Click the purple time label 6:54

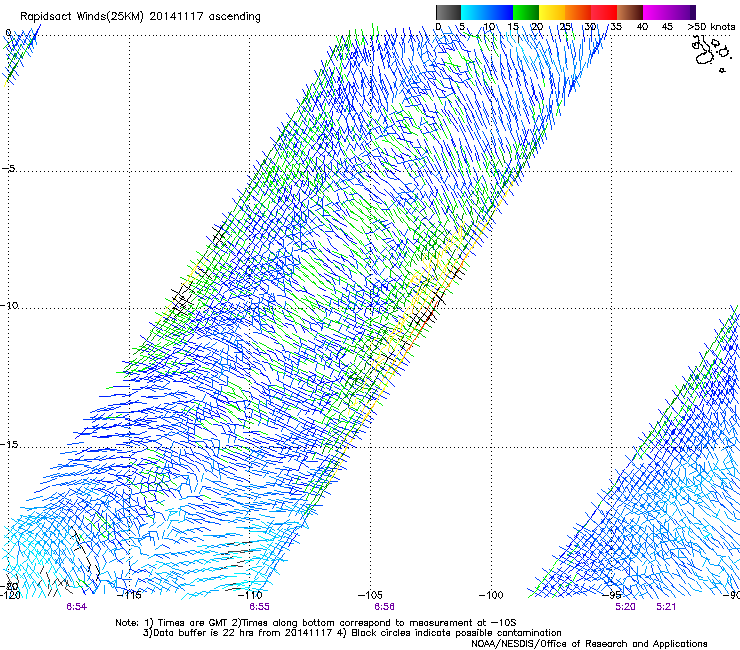pos(76,607)
